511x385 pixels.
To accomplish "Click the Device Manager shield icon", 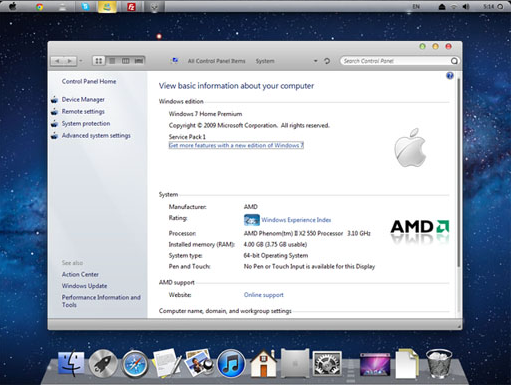I will click(54, 100).
